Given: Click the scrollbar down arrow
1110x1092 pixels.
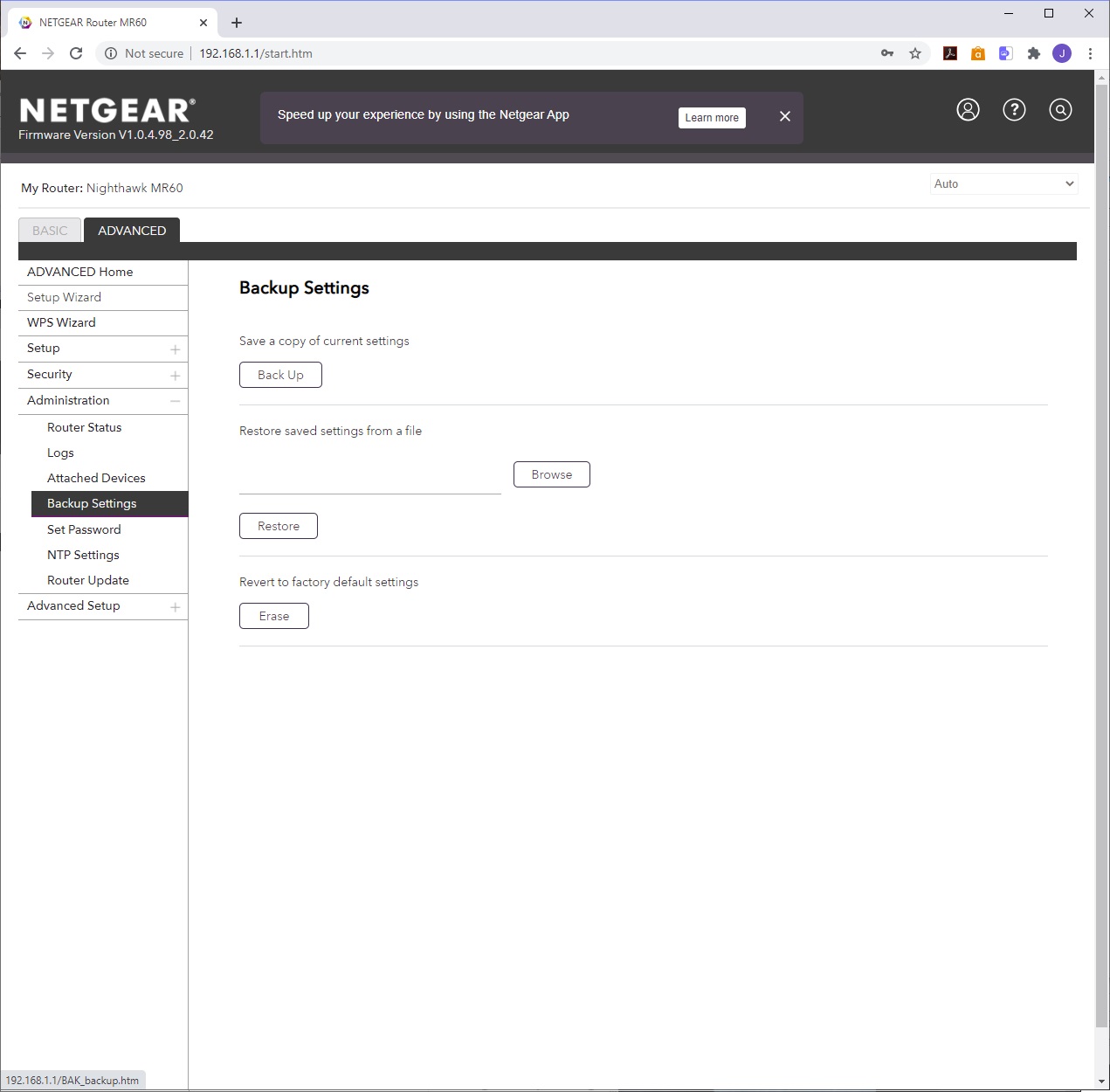Looking at the screenshot, I should coord(1101,1082).
